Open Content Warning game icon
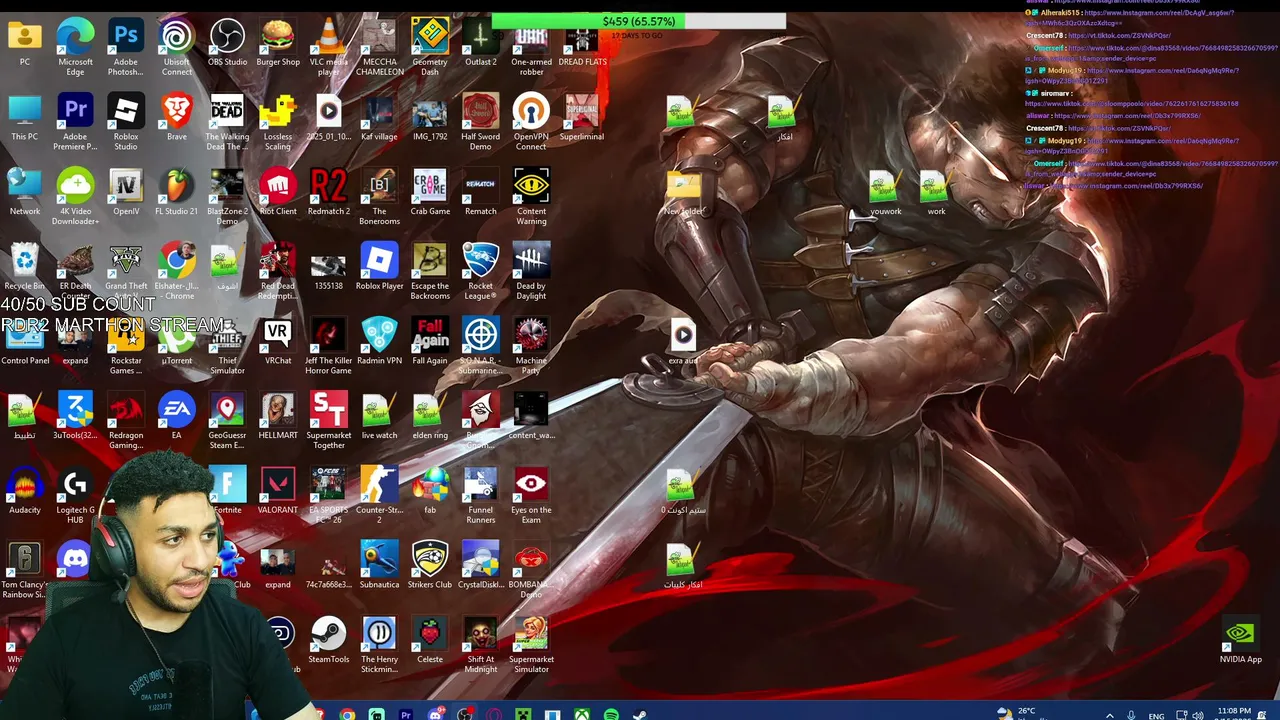Screen dimensions: 1280x720 tap(531, 196)
